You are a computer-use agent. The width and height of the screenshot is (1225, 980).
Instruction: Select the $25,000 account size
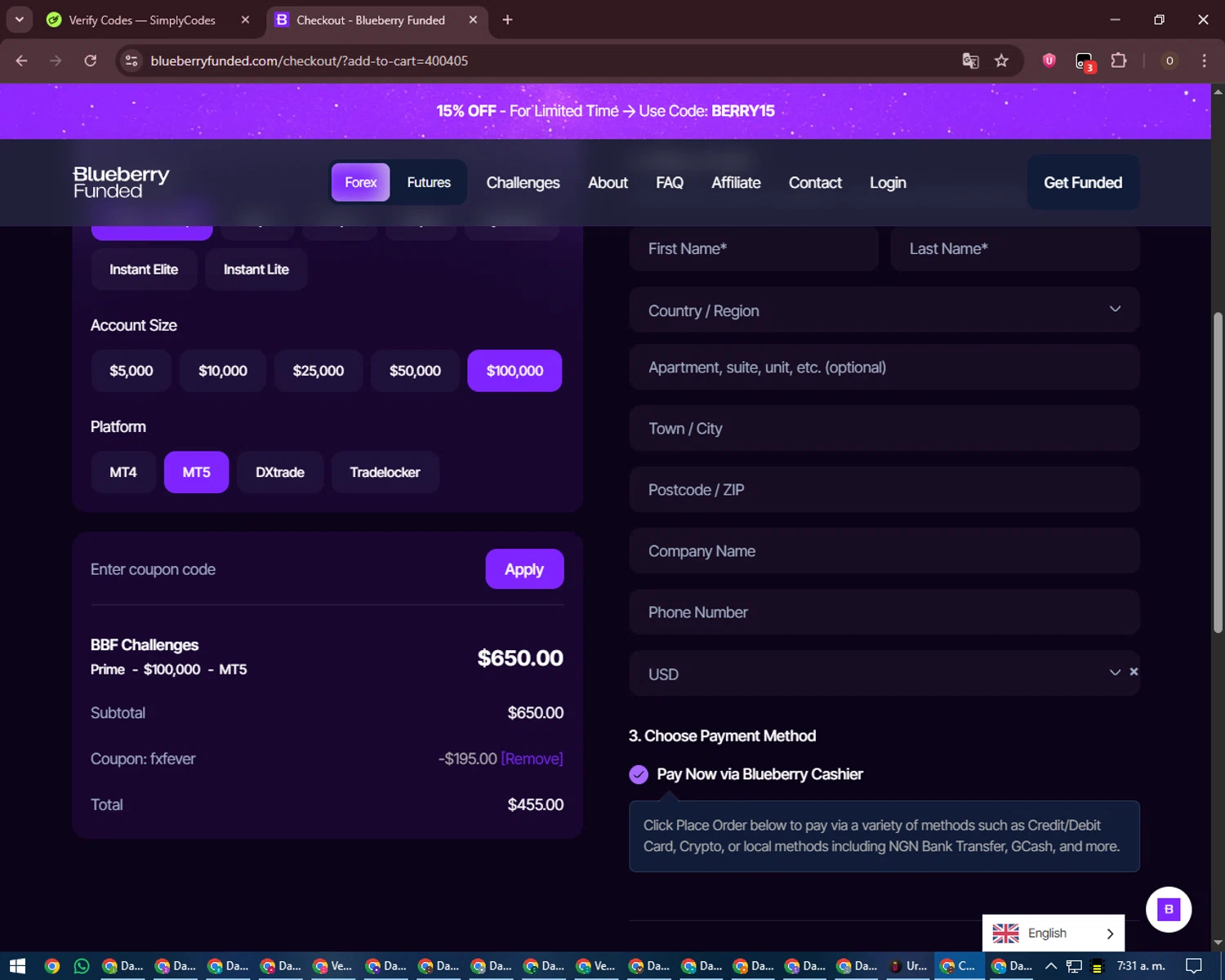(x=318, y=371)
